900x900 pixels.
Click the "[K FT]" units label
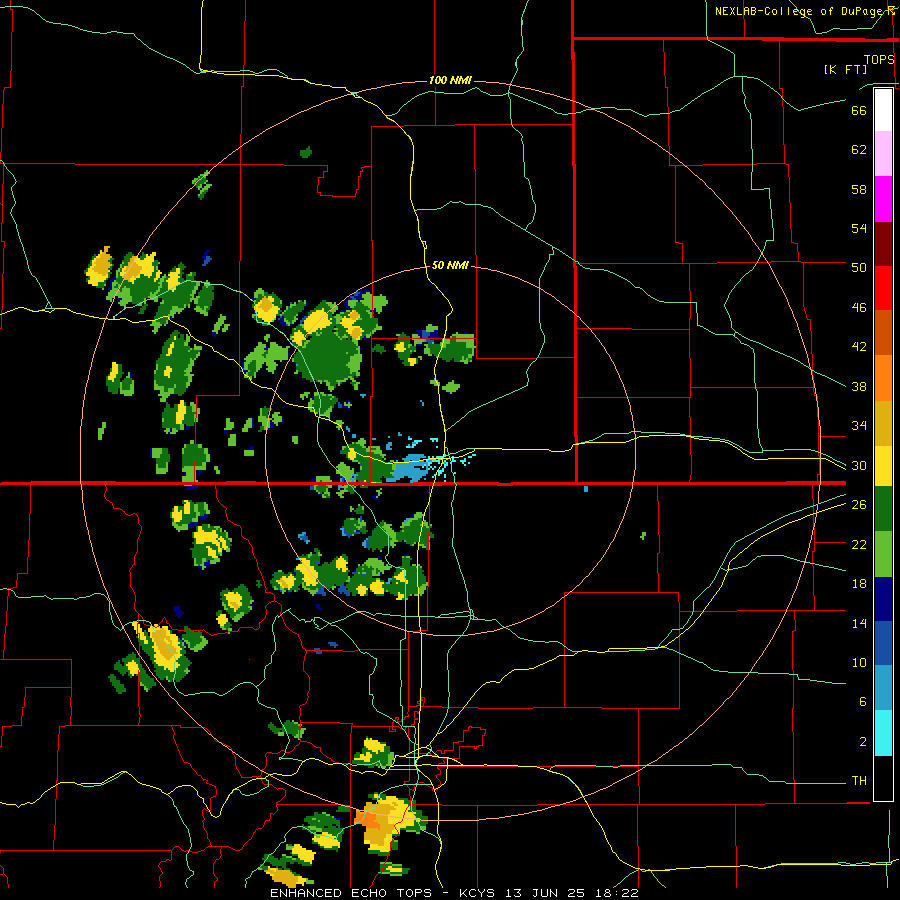(x=845, y=69)
